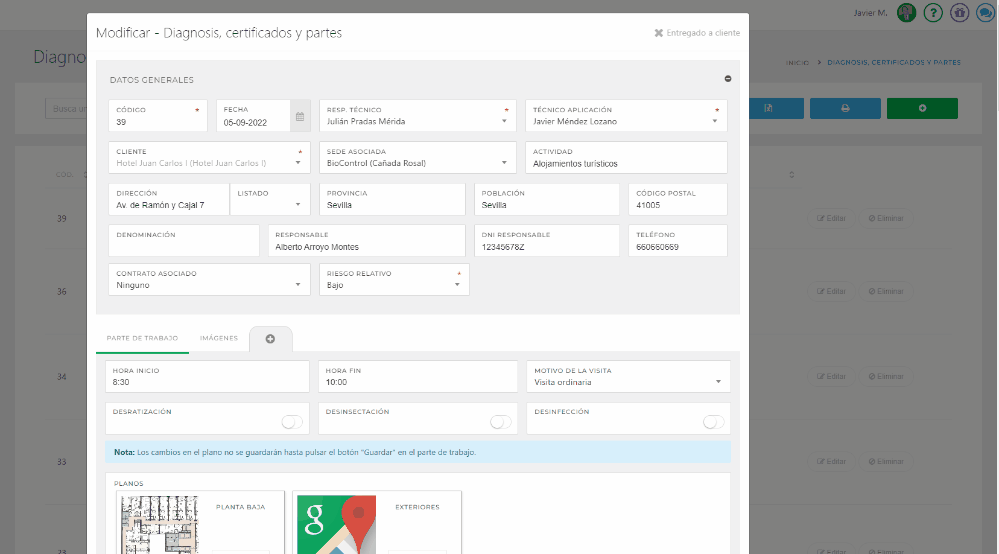Image resolution: width=999 pixels, height=554 pixels.
Task: Open the Resp. Técnico dropdown
Action: pyautogui.click(x=417, y=121)
